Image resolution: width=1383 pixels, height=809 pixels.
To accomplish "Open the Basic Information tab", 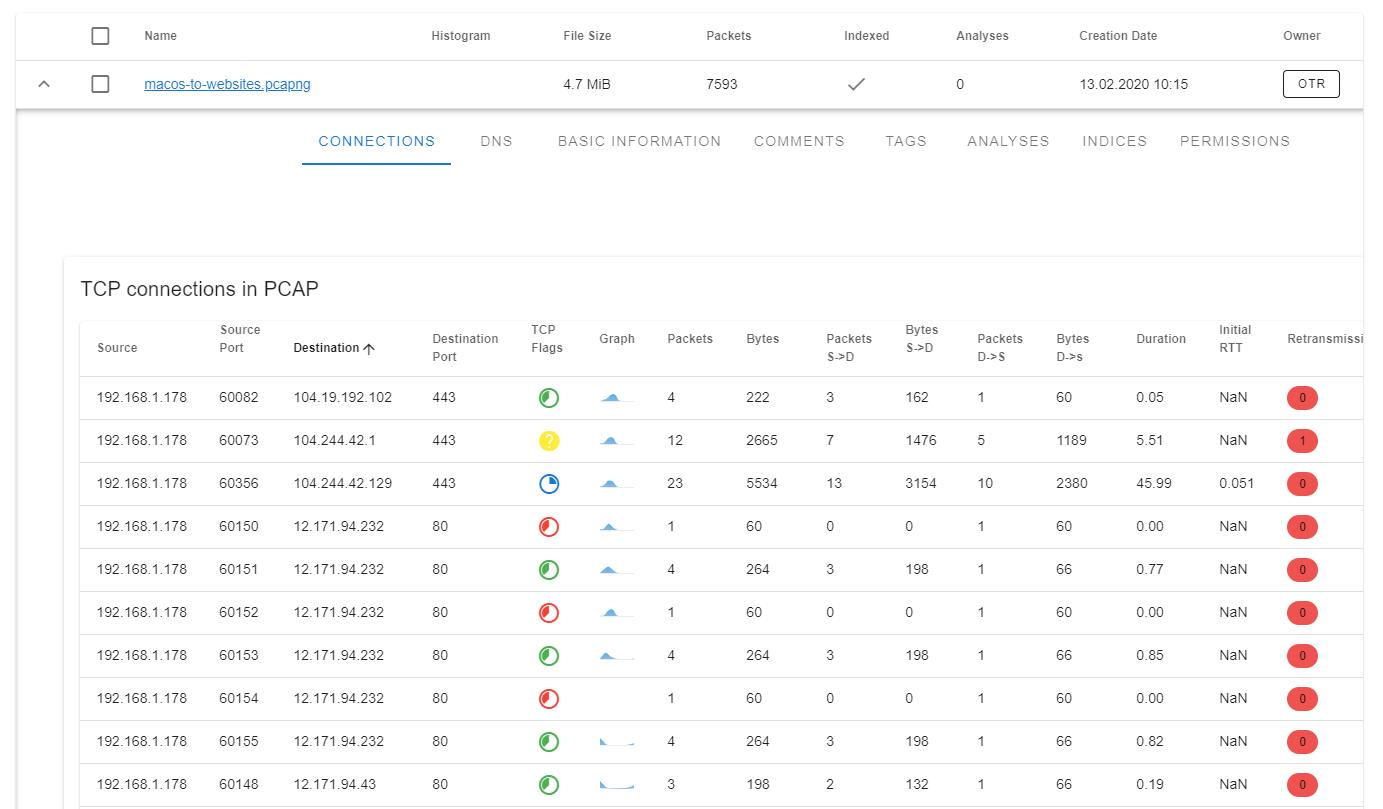I will pyautogui.click(x=639, y=141).
